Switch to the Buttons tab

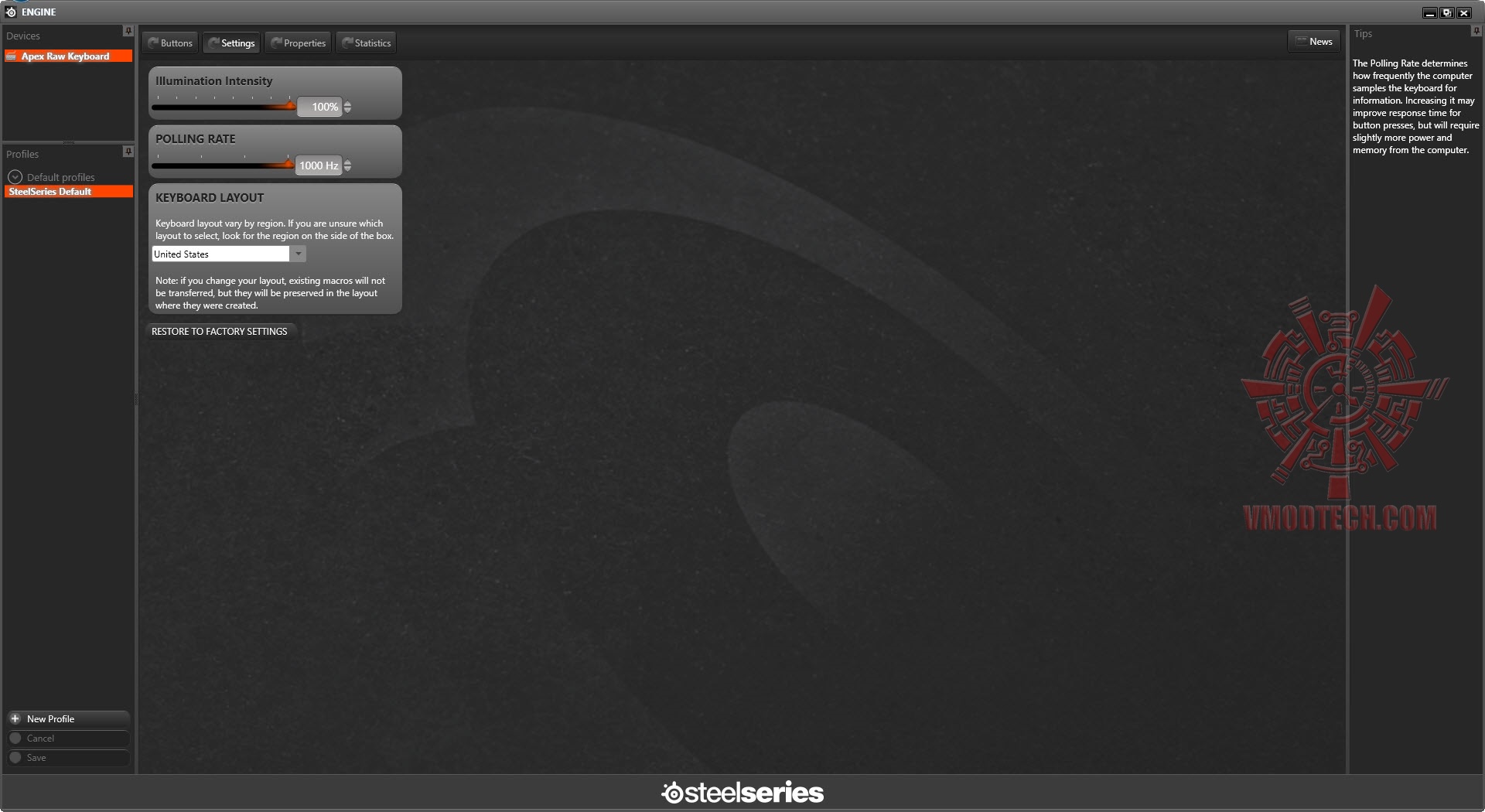pyautogui.click(x=170, y=43)
